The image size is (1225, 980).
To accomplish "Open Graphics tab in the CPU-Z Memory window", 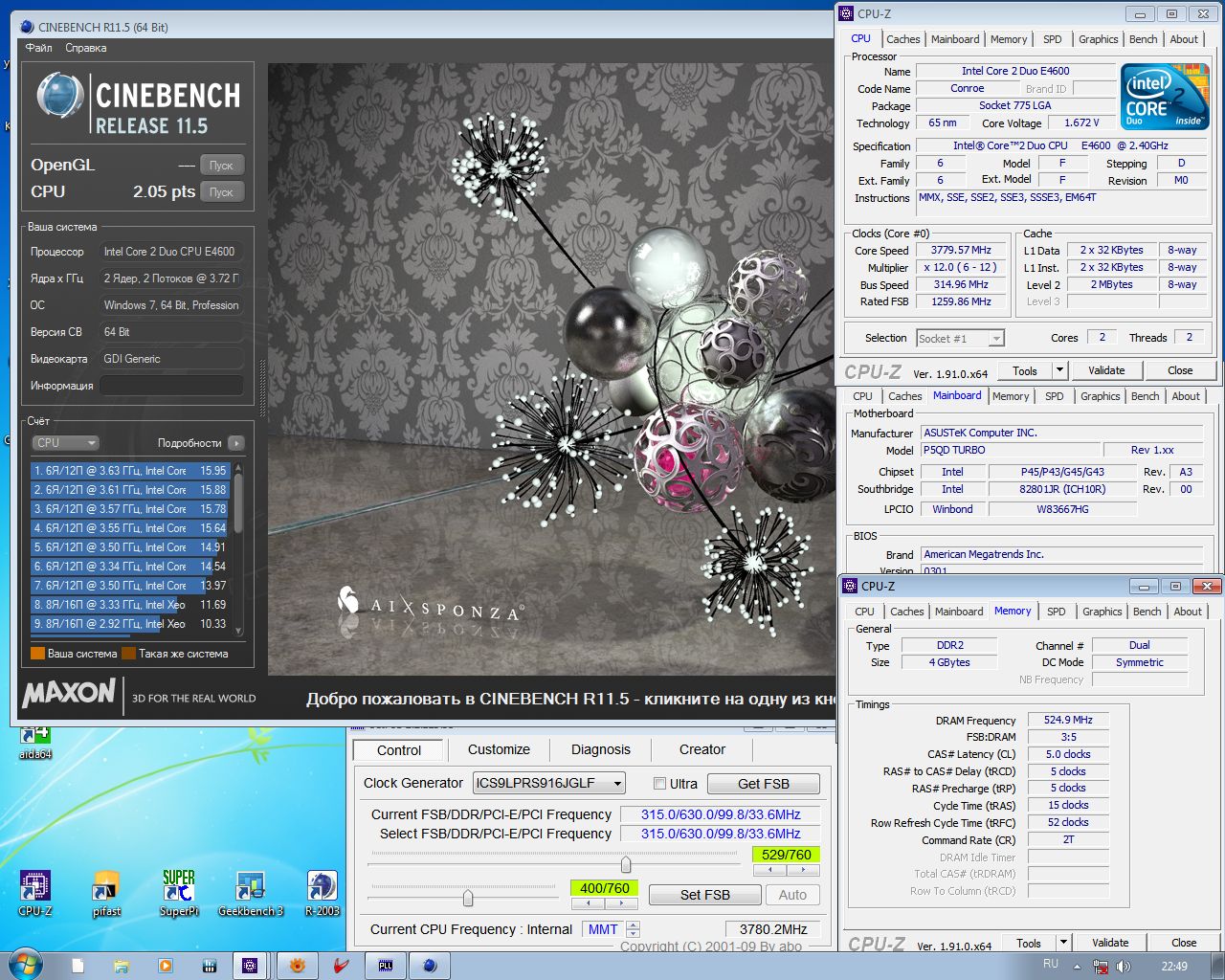I will (x=1102, y=612).
